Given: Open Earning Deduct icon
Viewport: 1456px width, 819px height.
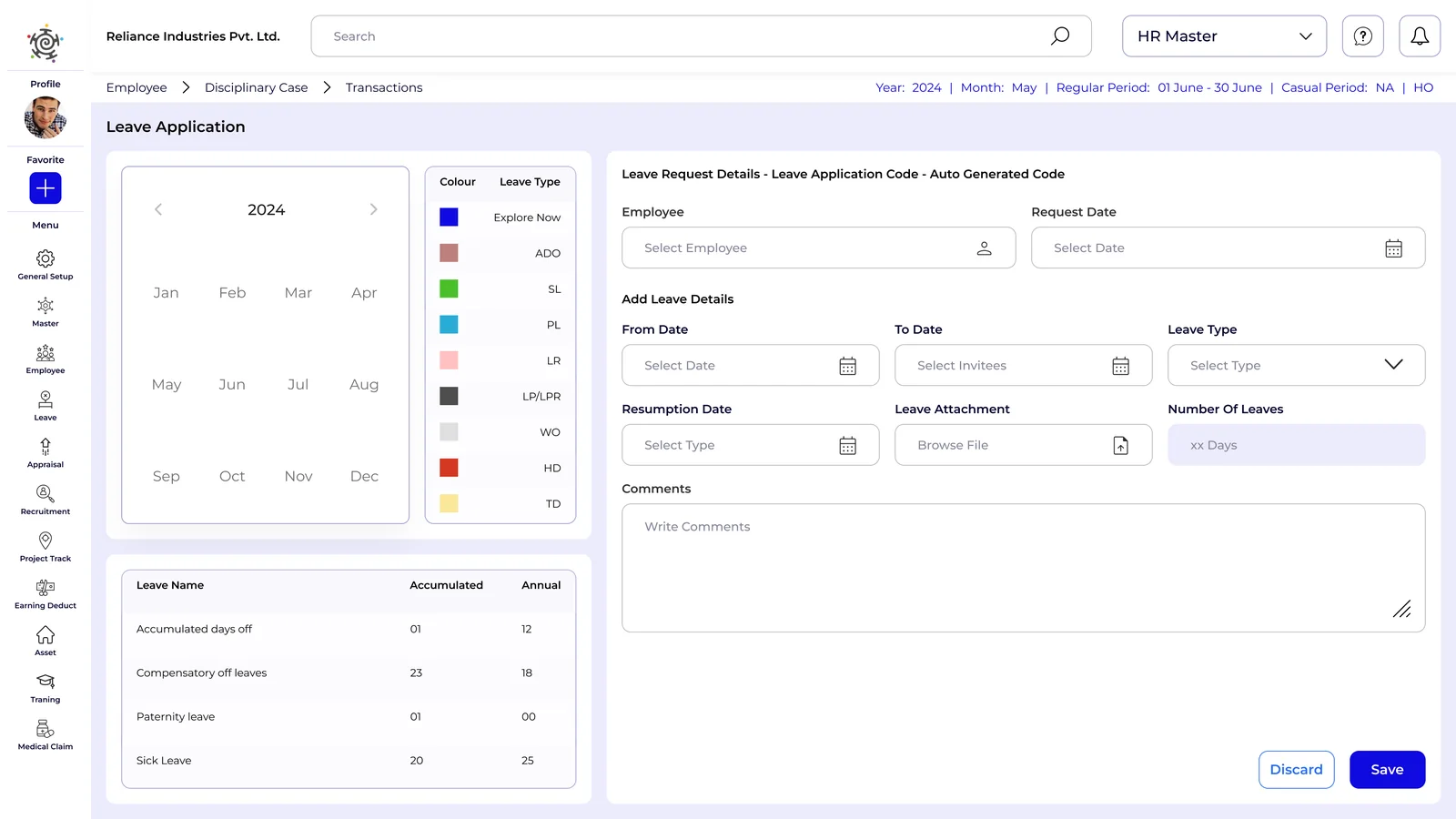Looking at the screenshot, I should coord(45,588).
